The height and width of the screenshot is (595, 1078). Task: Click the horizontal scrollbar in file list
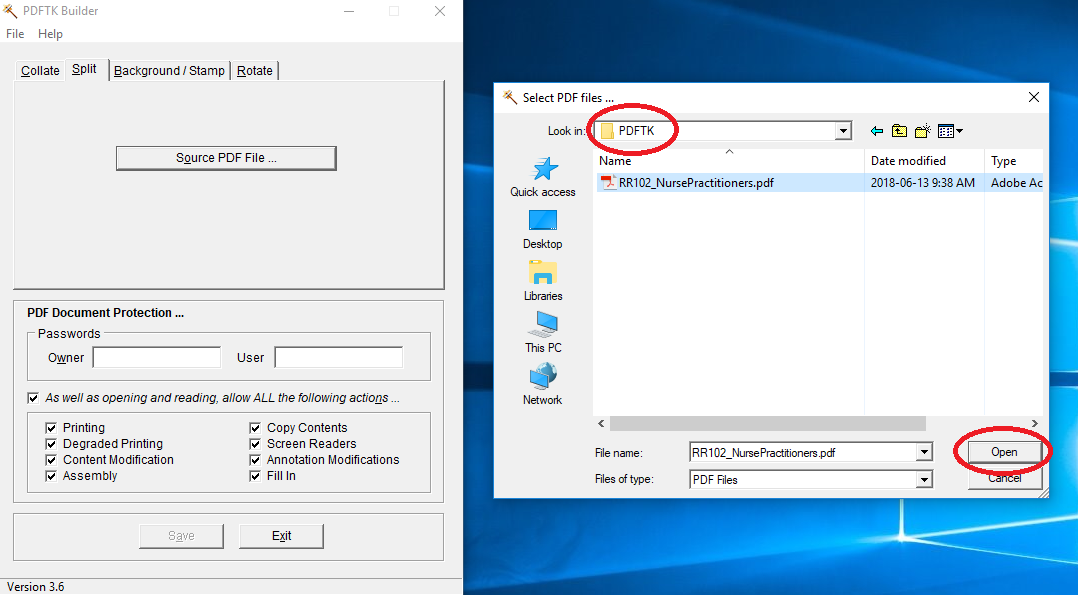[767, 423]
